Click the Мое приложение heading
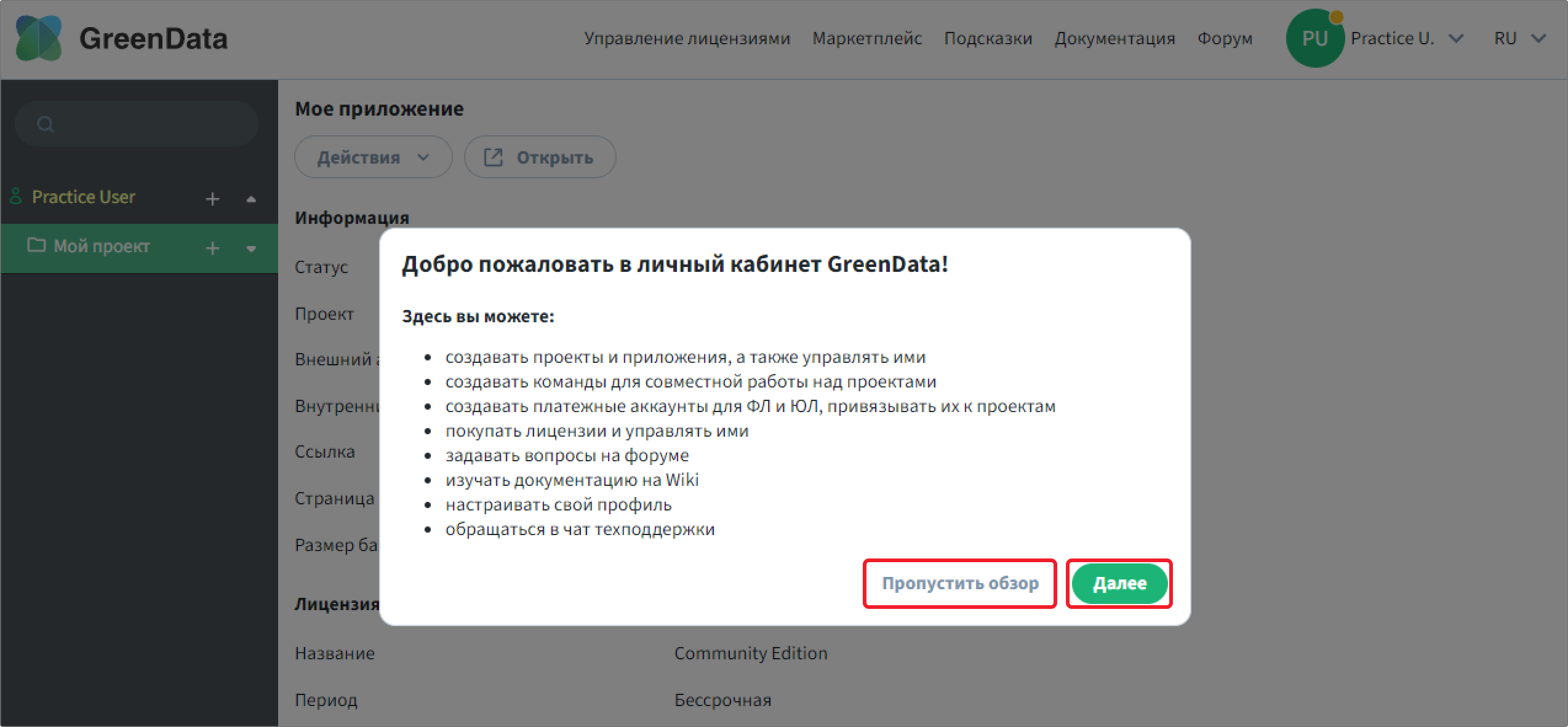Image resolution: width=1568 pixels, height=727 pixels. point(379,109)
